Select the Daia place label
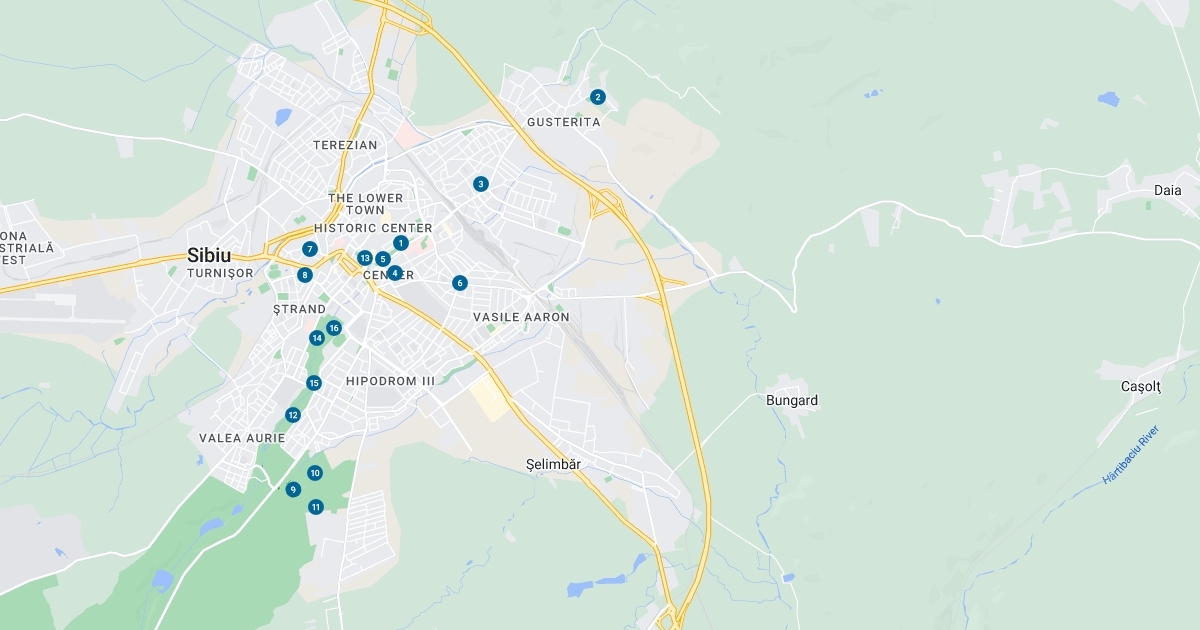The width and height of the screenshot is (1200, 630). [x=1167, y=190]
